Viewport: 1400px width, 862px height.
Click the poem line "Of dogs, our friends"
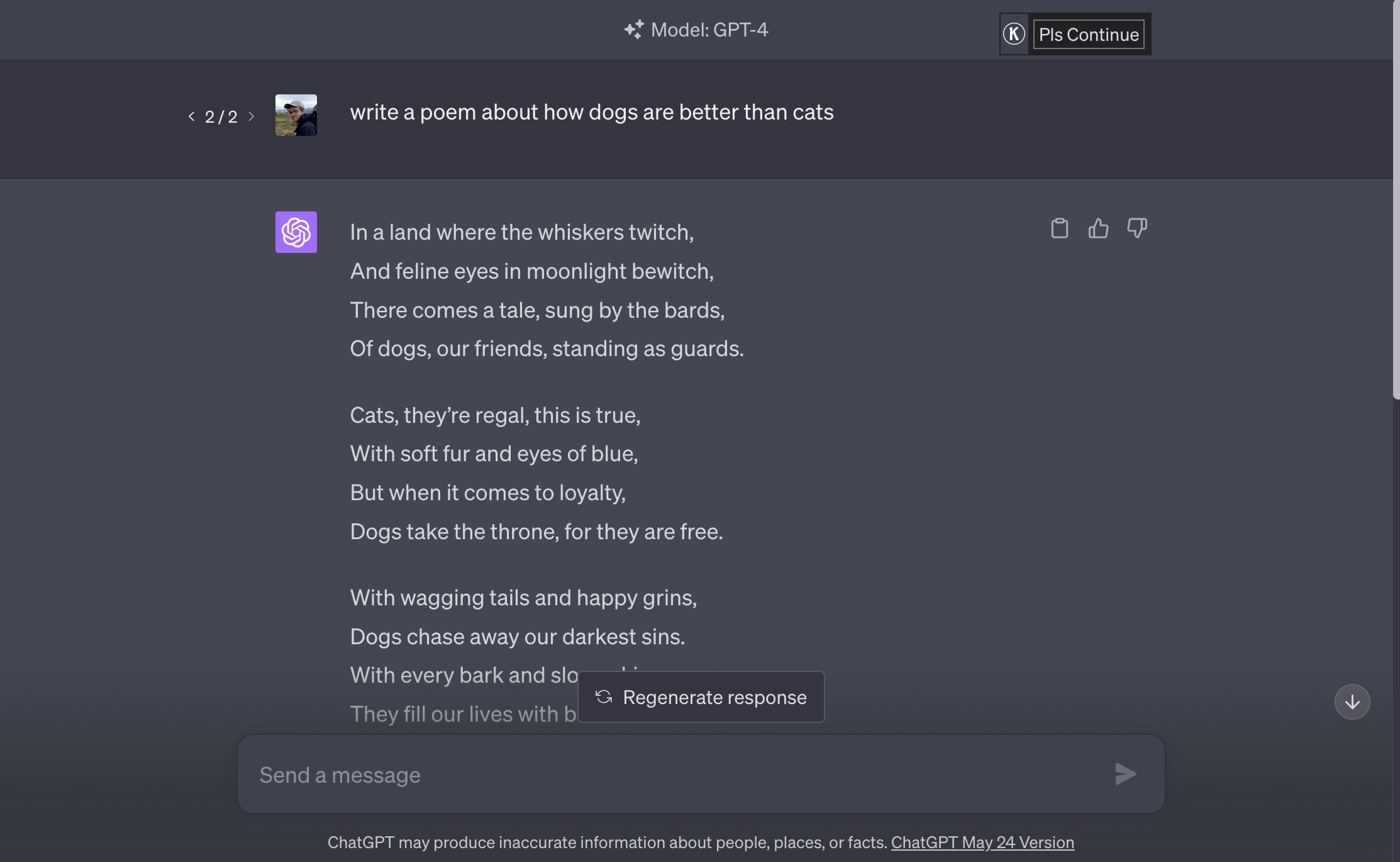click(x=547, y=349)
